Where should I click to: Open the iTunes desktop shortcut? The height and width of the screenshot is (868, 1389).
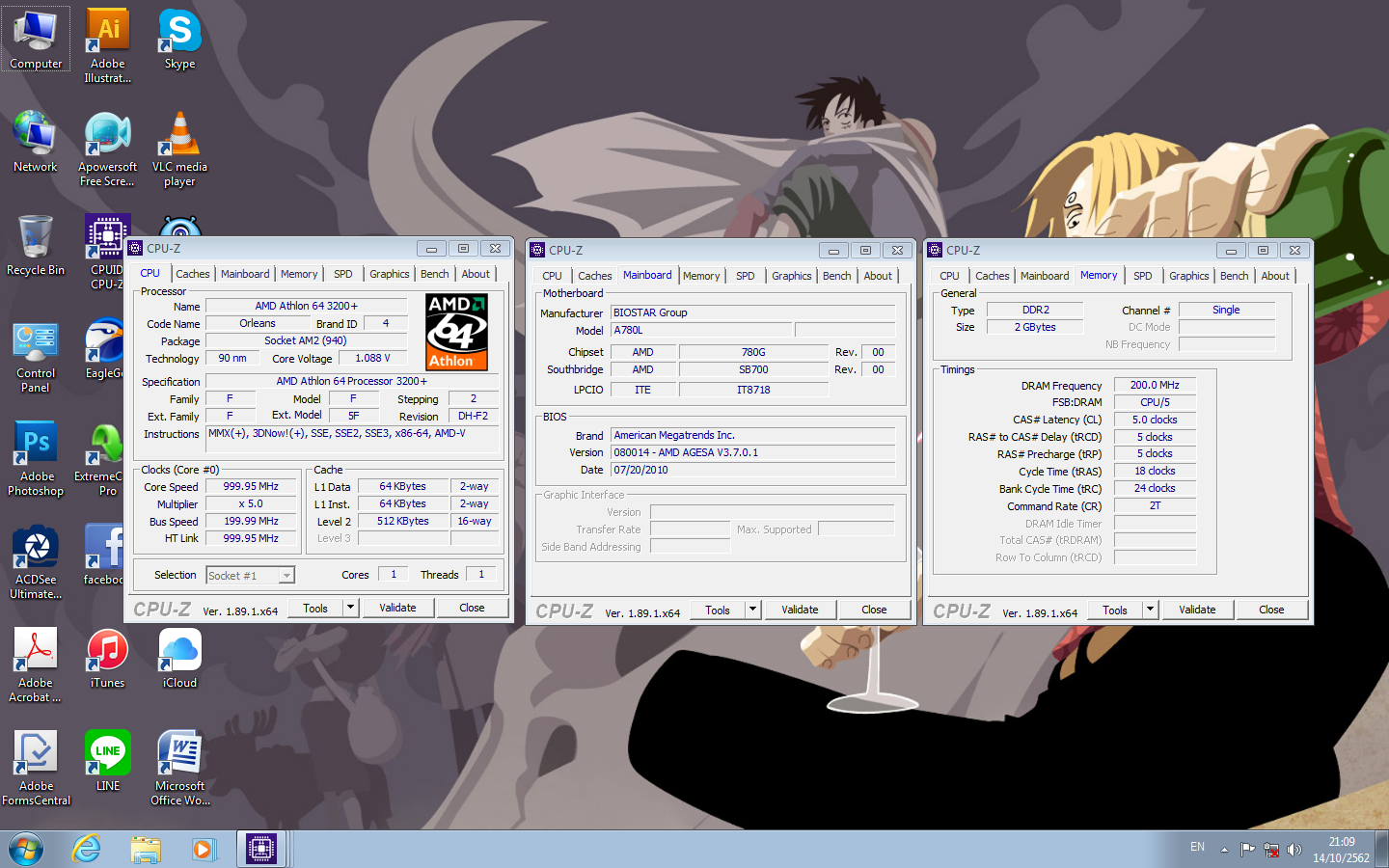click(x=107, y=659)
